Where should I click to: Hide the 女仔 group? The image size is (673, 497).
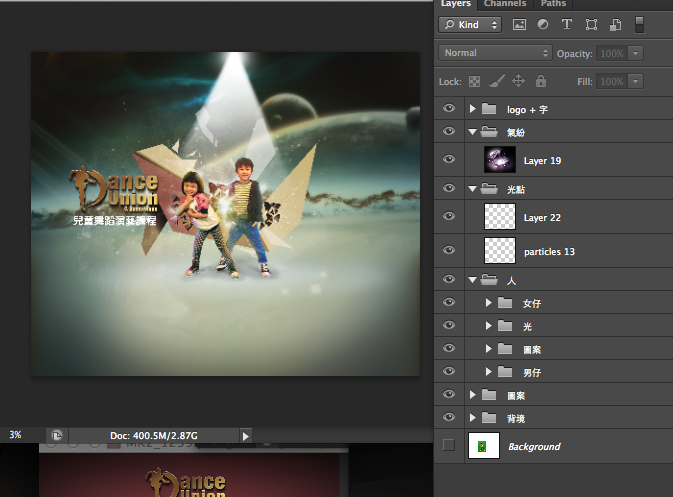click(449, 302)
